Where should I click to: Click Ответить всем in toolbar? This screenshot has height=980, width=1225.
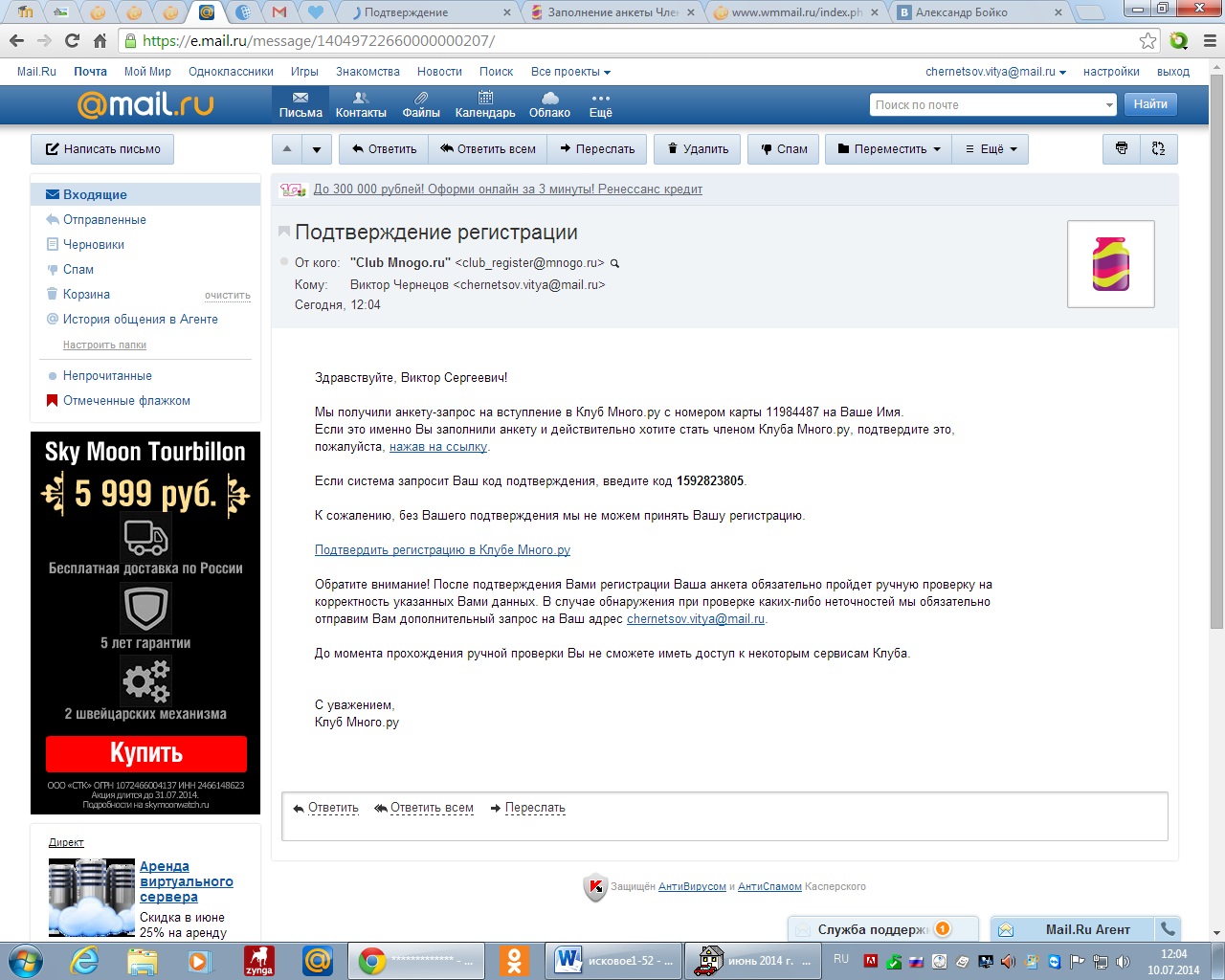[x=488, y=149]
